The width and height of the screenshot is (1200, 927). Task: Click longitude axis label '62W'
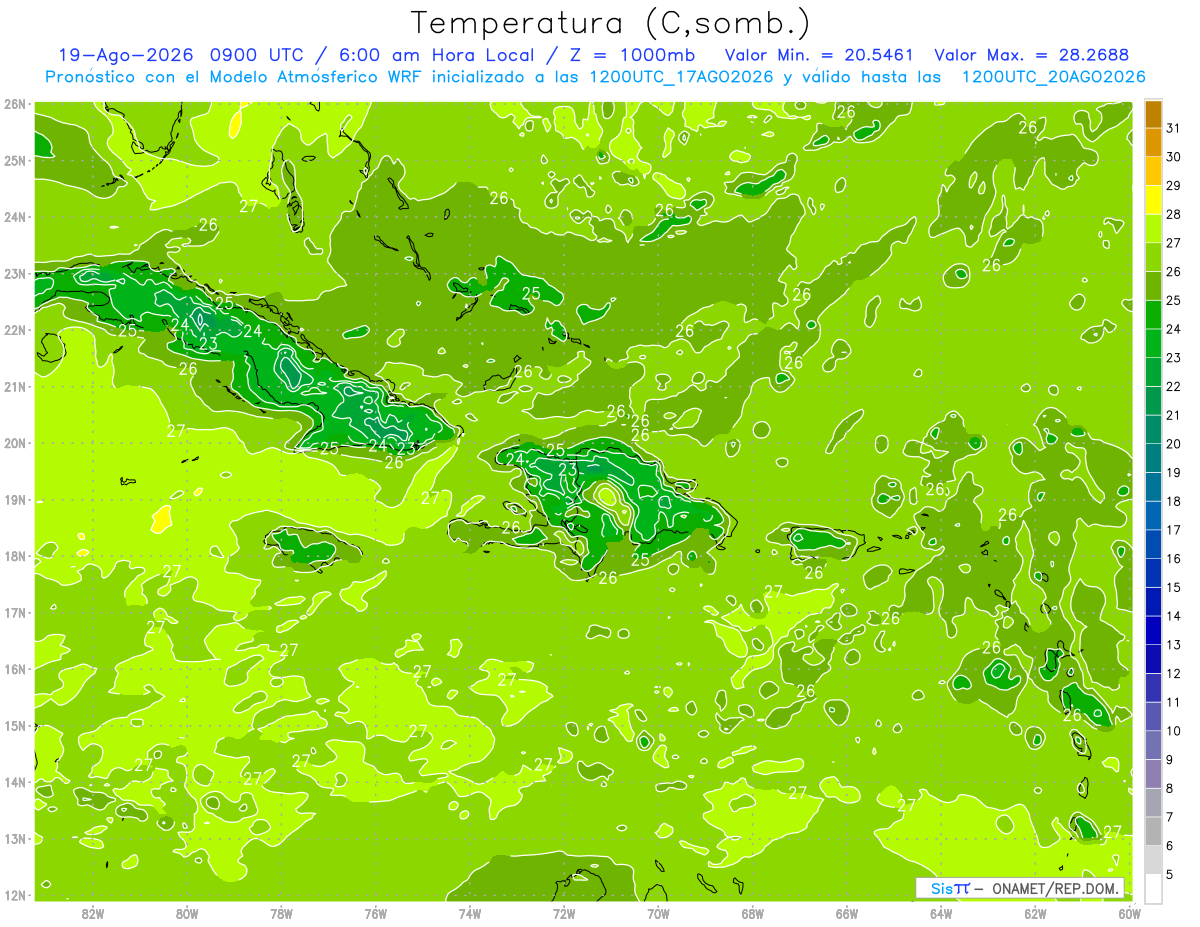coord(1035,913)
